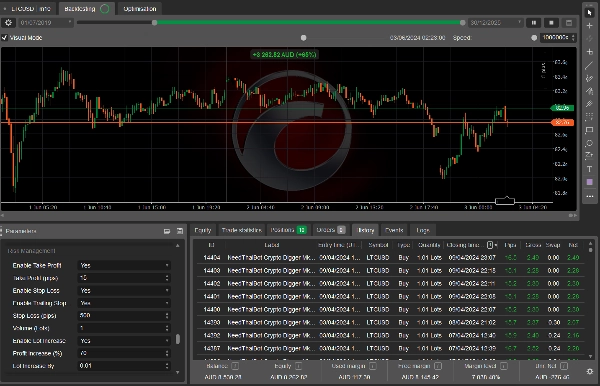
Task: Open the Events tab
Action: (x=394, y=230)
